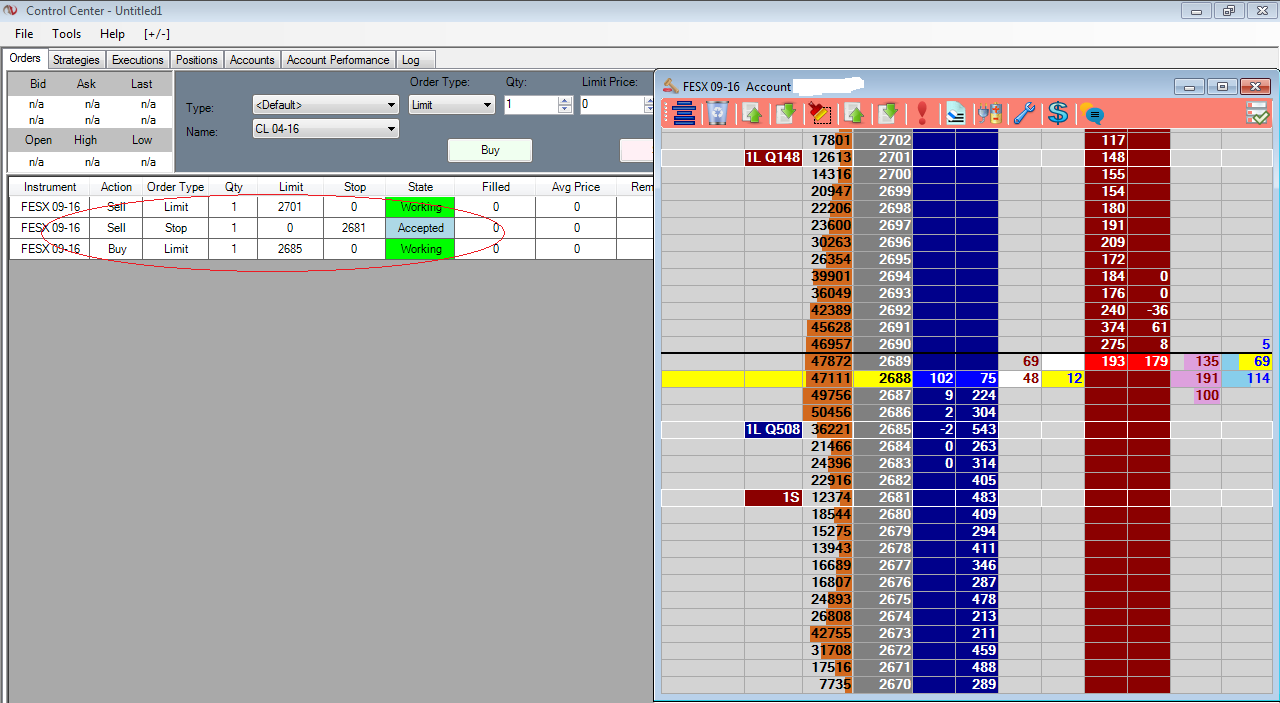Click the green Buy button
Viewport: 1280px width, 703px height.
click(490, 150)
